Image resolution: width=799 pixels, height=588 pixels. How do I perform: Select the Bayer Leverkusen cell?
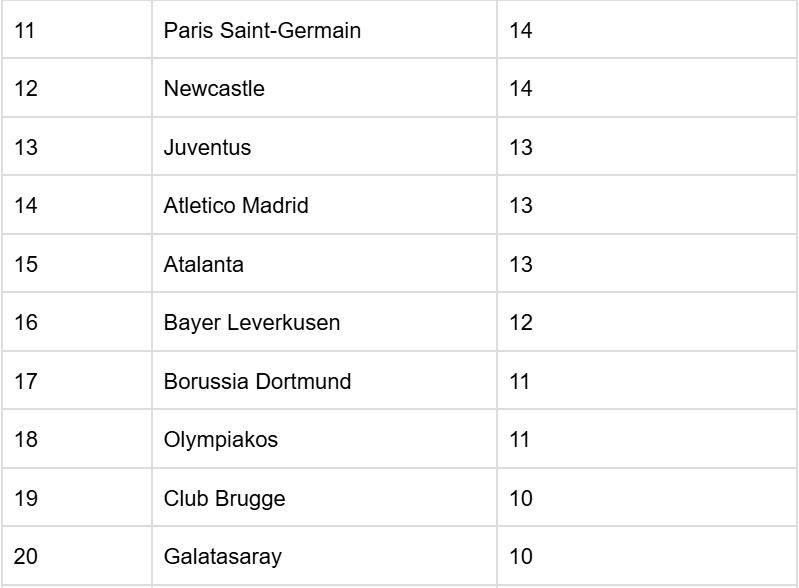coord(252,323)
